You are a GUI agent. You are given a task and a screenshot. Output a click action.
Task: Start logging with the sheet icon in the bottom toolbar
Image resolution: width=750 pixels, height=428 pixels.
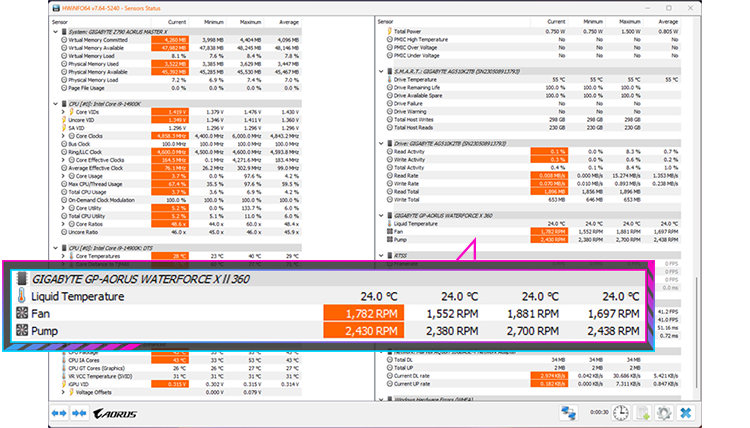[x=641, y=412]
